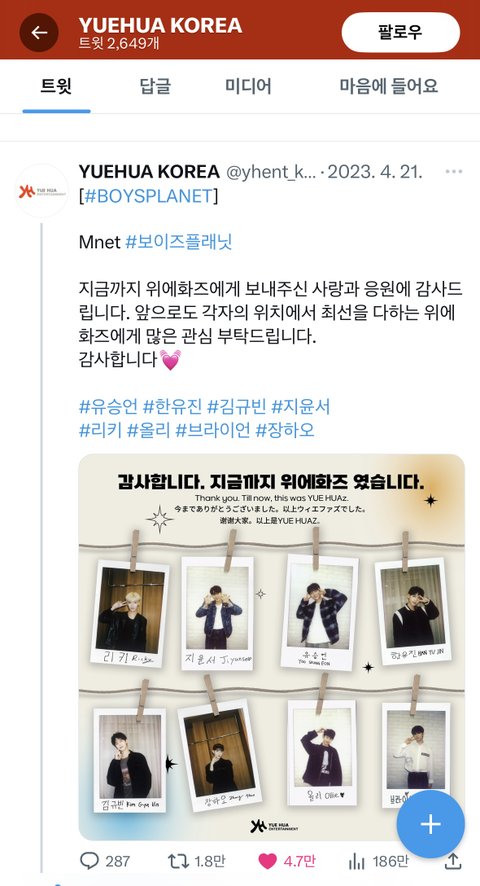The image size is (480, 886).
Task: Open the tweet date 2023. 4. 21.
Action: 375,172
